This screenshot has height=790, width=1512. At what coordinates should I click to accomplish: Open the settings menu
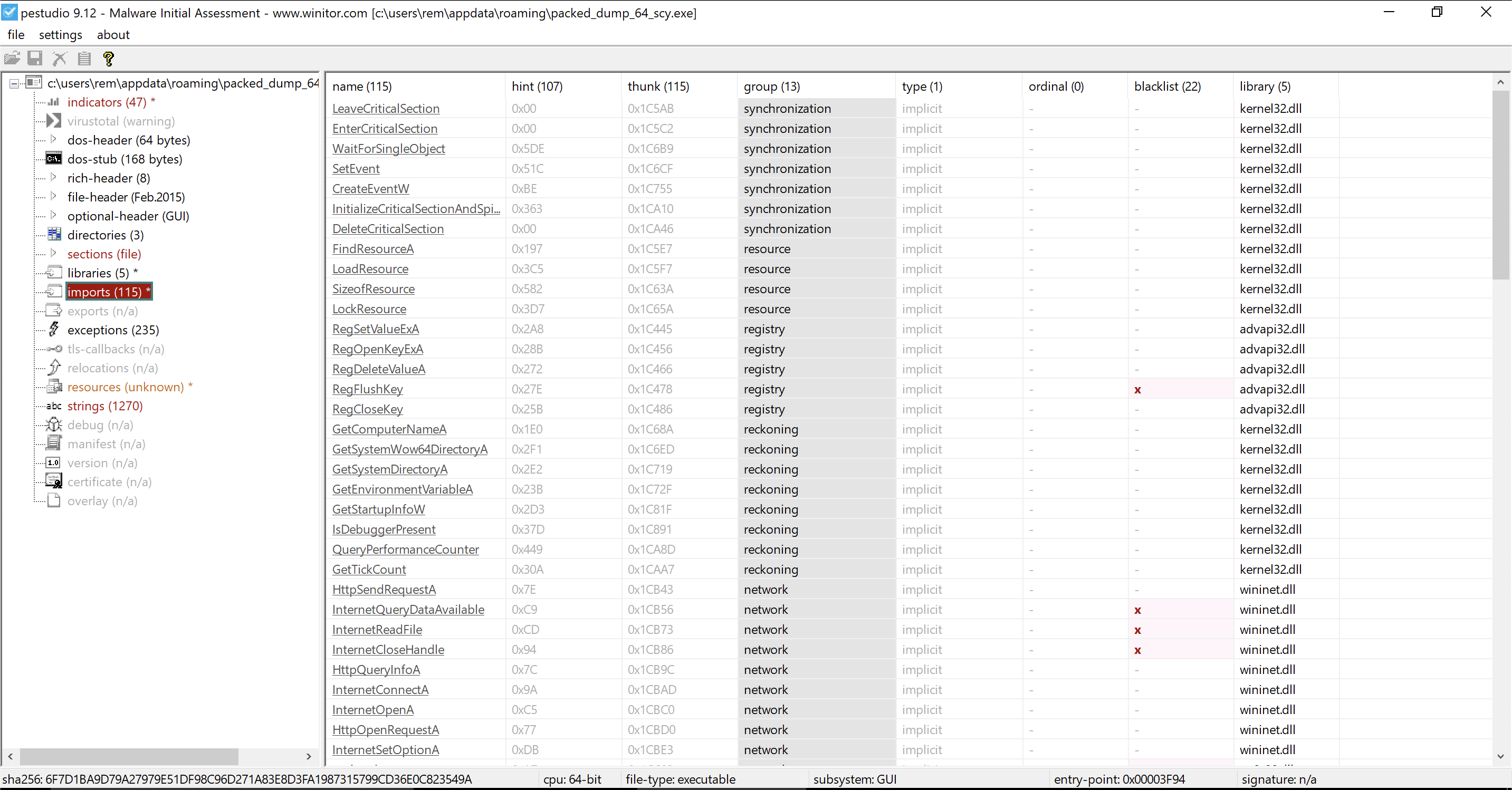(61, 35)
